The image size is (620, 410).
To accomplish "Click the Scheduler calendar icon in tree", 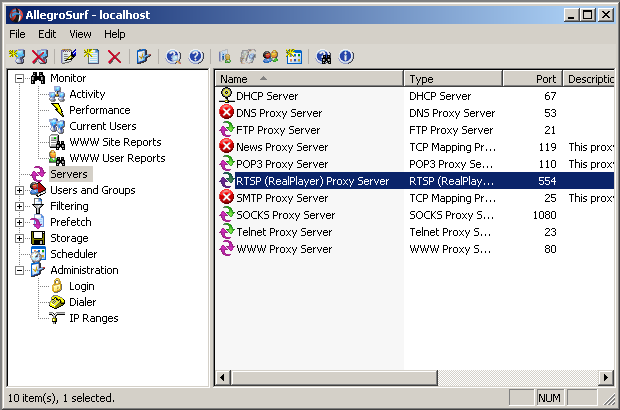I will pos(38,254).
